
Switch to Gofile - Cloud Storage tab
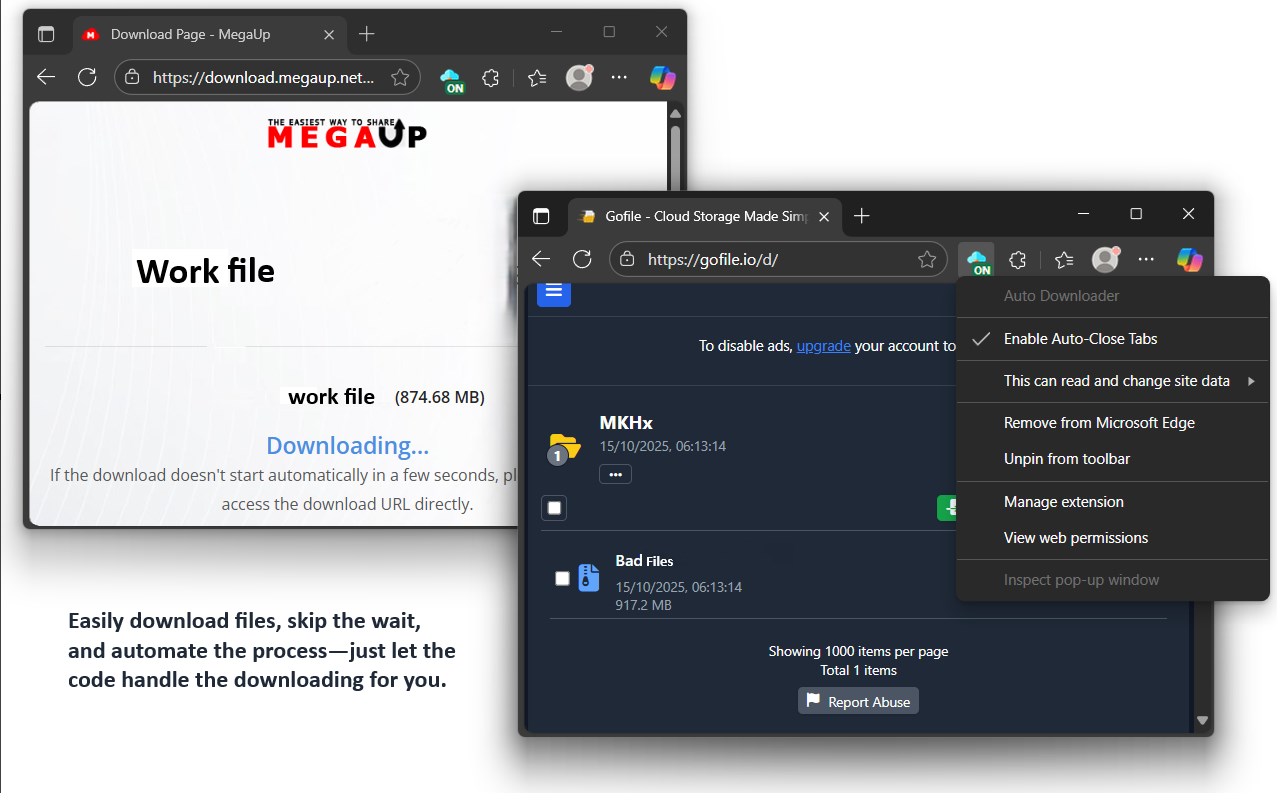point(705,216)
